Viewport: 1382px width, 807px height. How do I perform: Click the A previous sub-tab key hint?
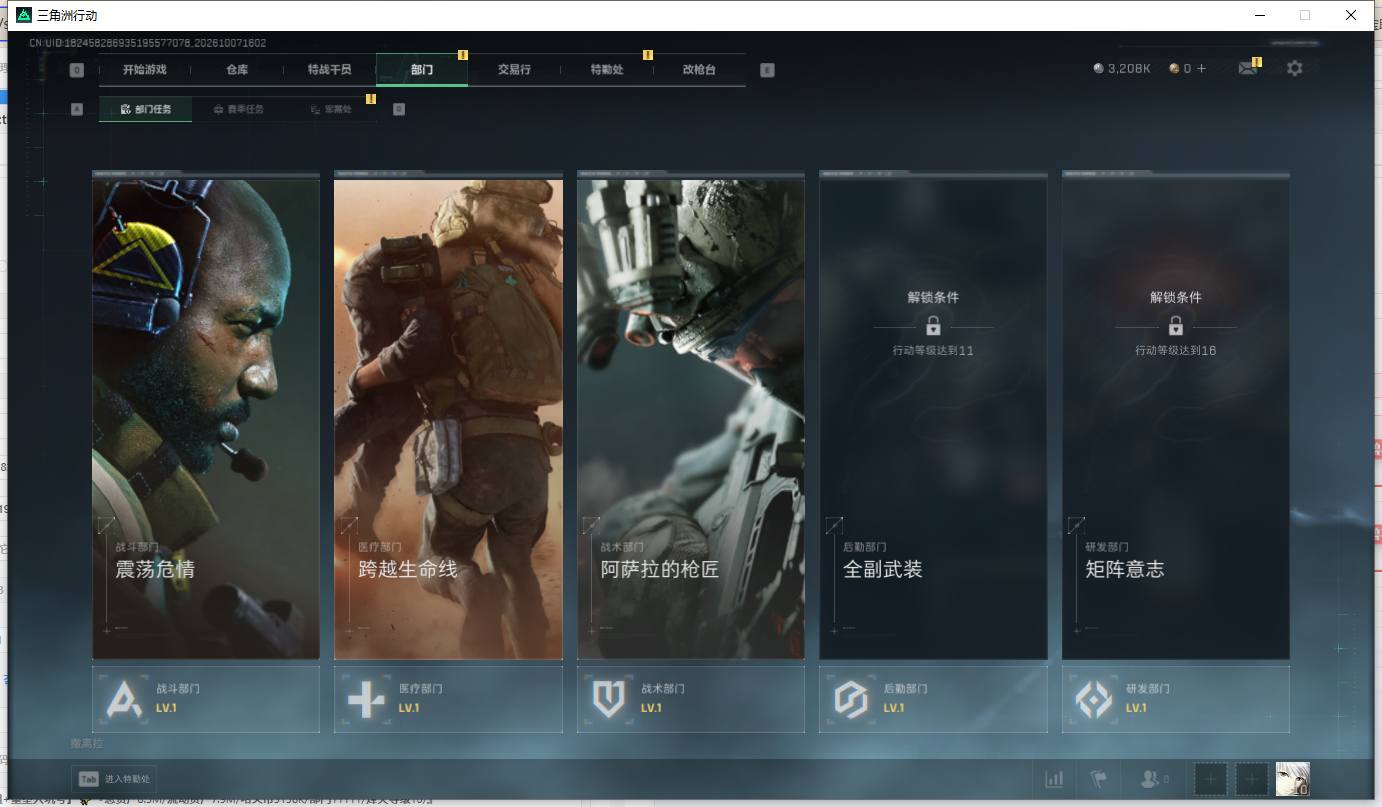[77, 109]
